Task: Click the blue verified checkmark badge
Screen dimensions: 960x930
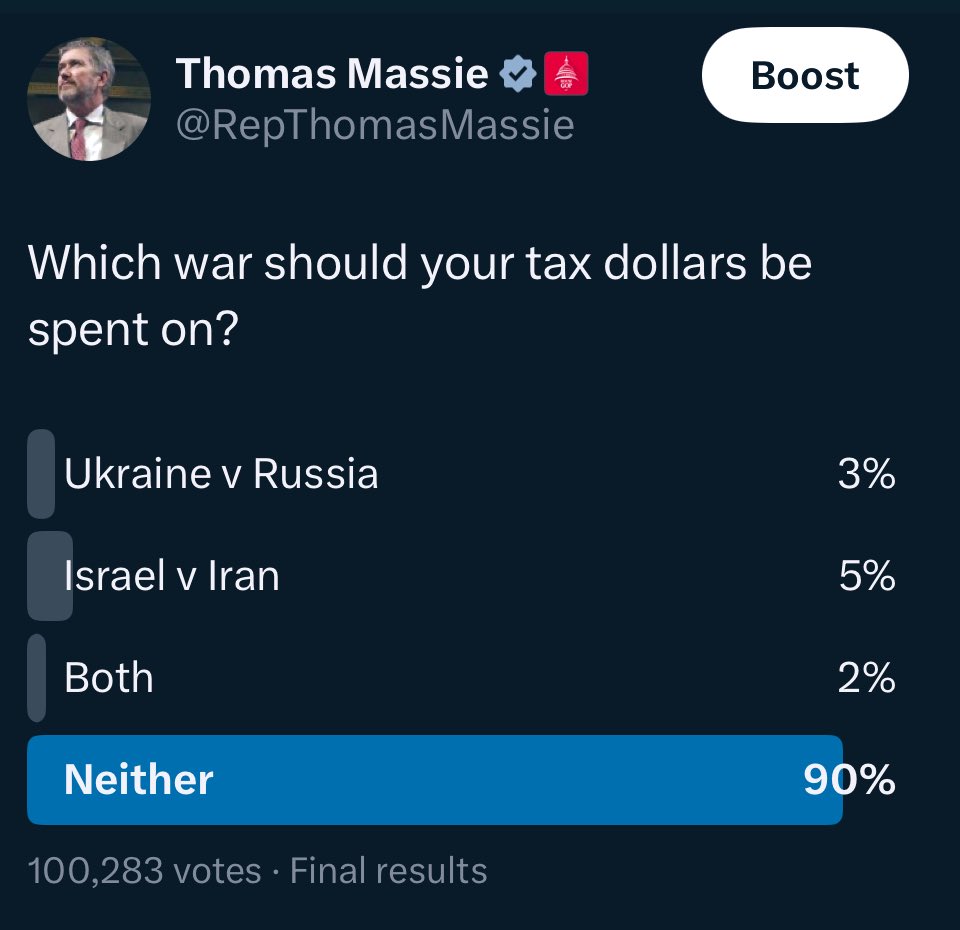Action: [x=518, y=75]
